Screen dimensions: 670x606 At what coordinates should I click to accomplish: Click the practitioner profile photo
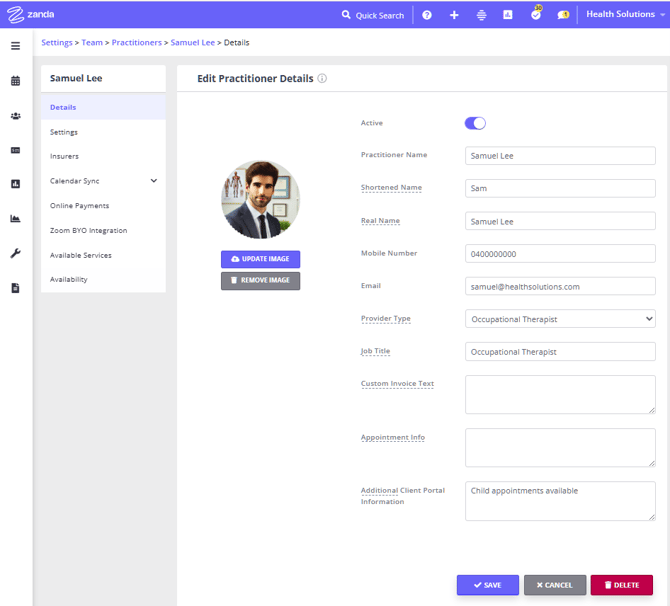tap(260, 199)
